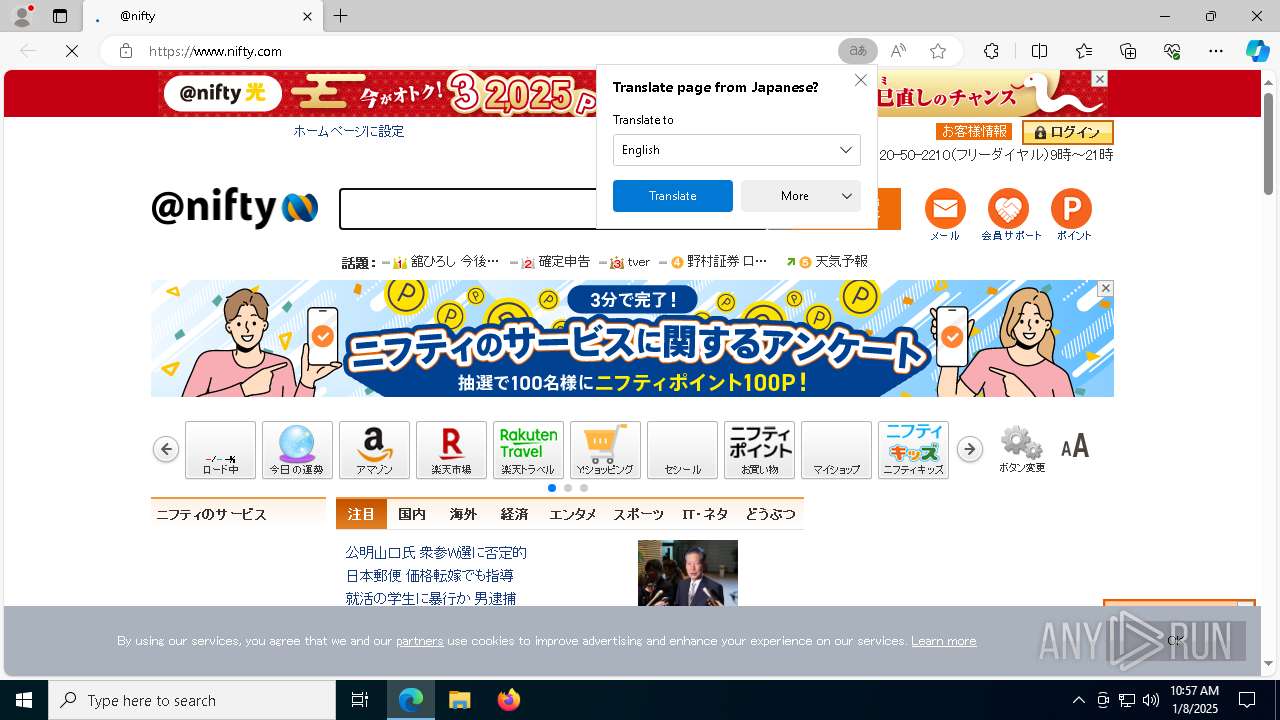Add this page to favorites star
Screen dimensions: 1280x720
[x=938, y=51]
